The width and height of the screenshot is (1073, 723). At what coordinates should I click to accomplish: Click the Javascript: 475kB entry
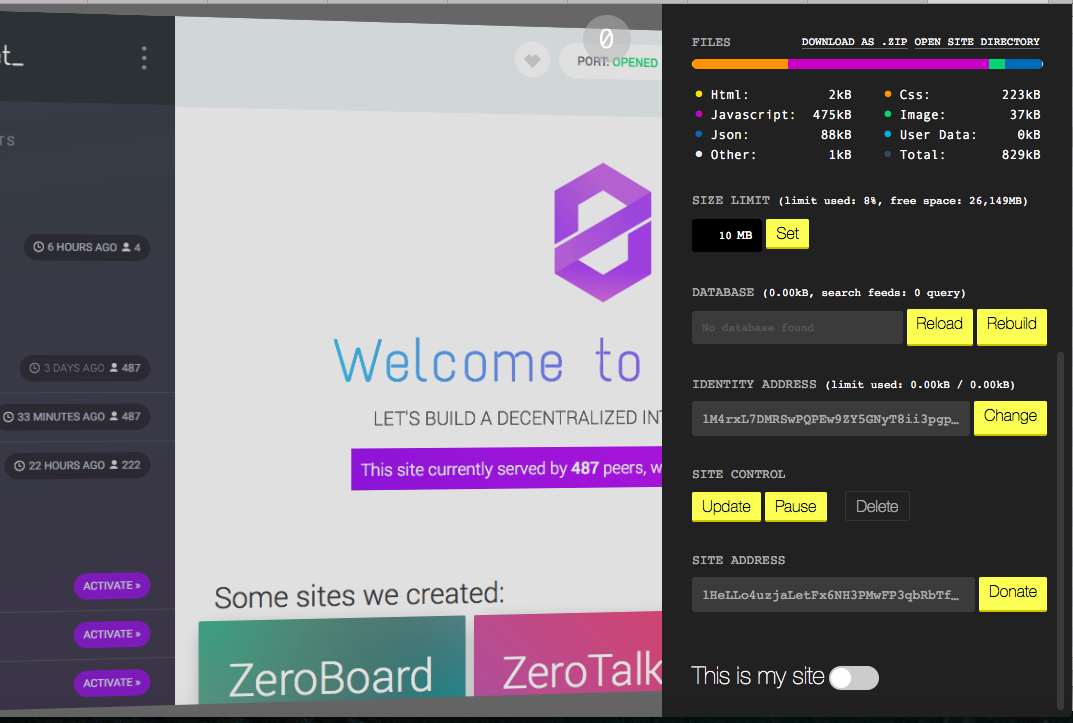tap(773, 115)
